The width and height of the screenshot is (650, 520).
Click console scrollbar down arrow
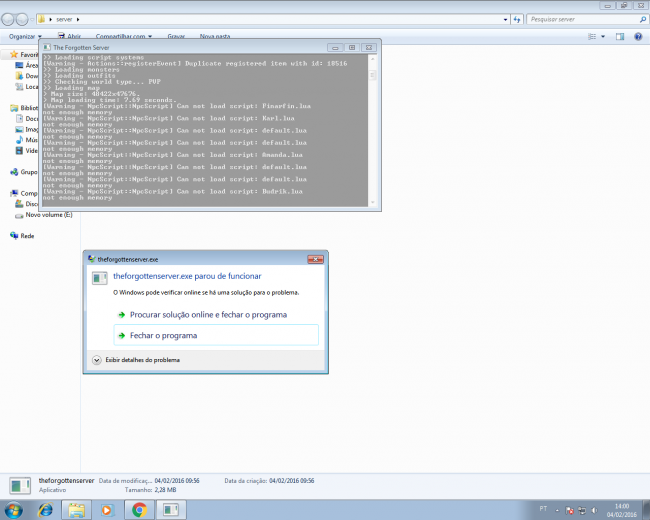[x=372, y=202]
